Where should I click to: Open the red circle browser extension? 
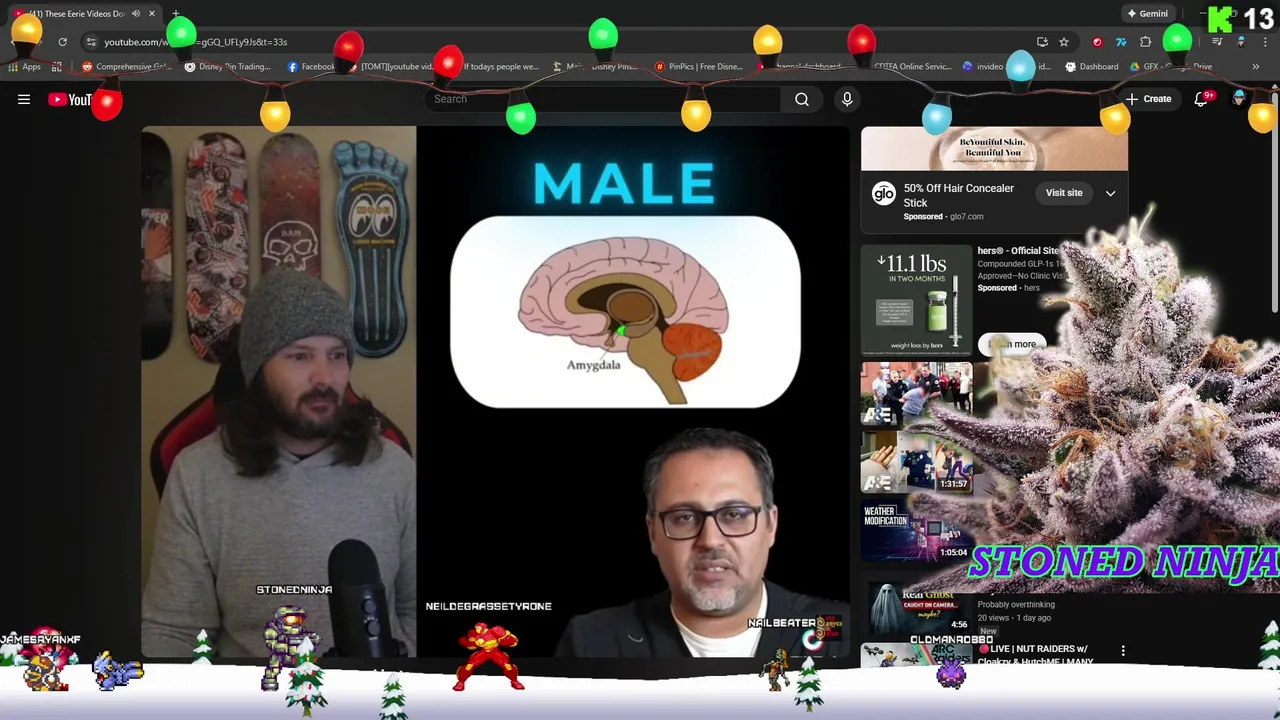(x=1097, y=42)
